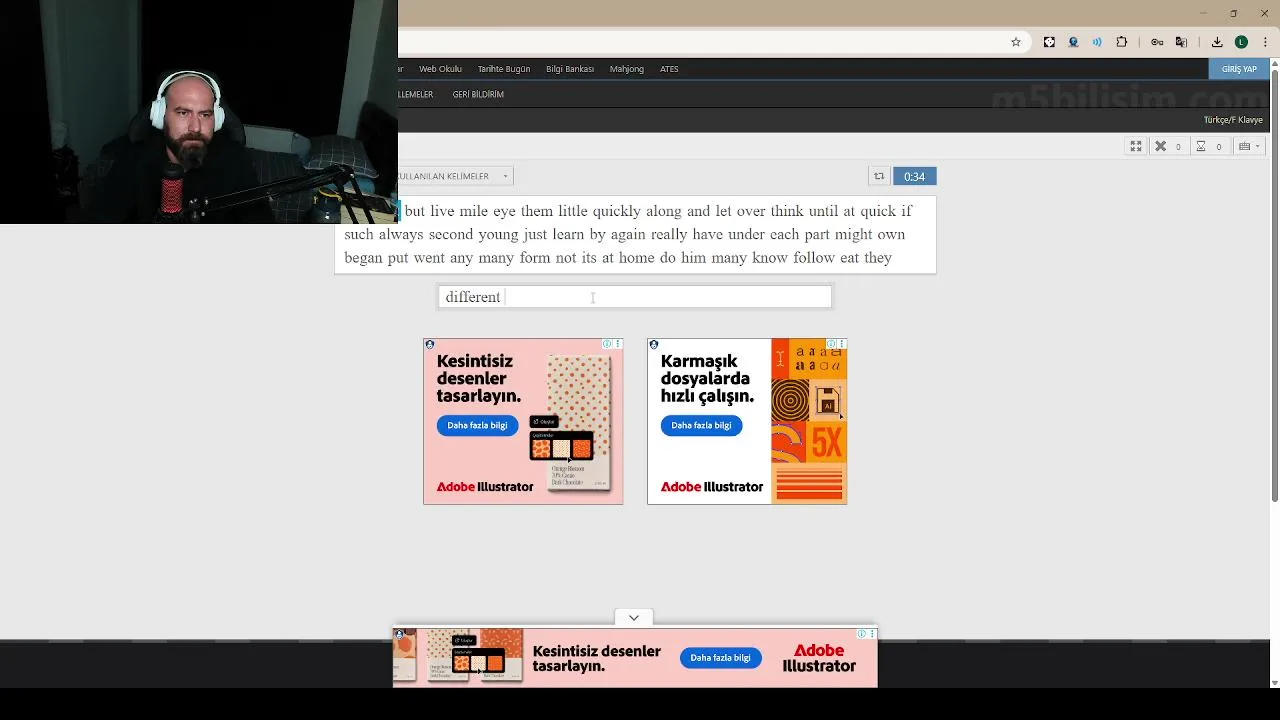Click the Türkçe/F Klavye link
This screenshot has width=1280, height=720.
click(1233, 120)
